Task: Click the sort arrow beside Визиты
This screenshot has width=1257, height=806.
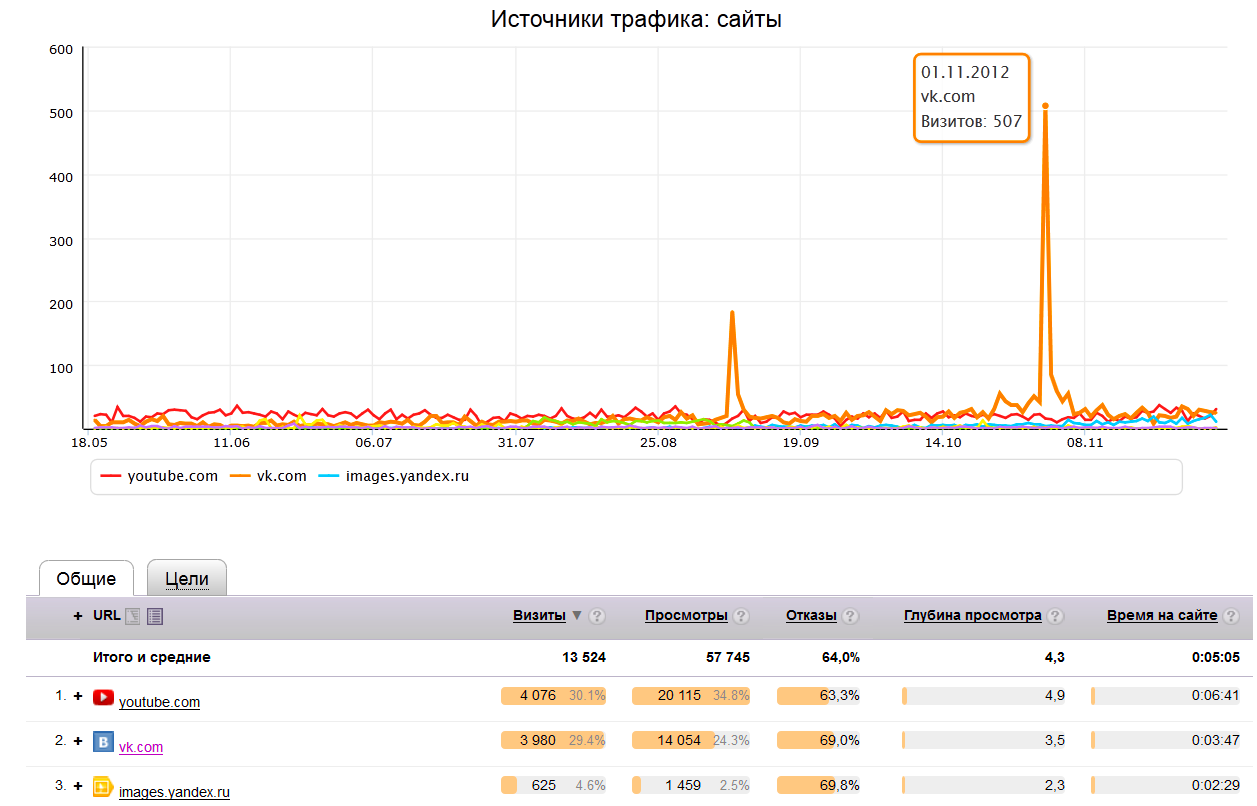Action: pos(576,616)
